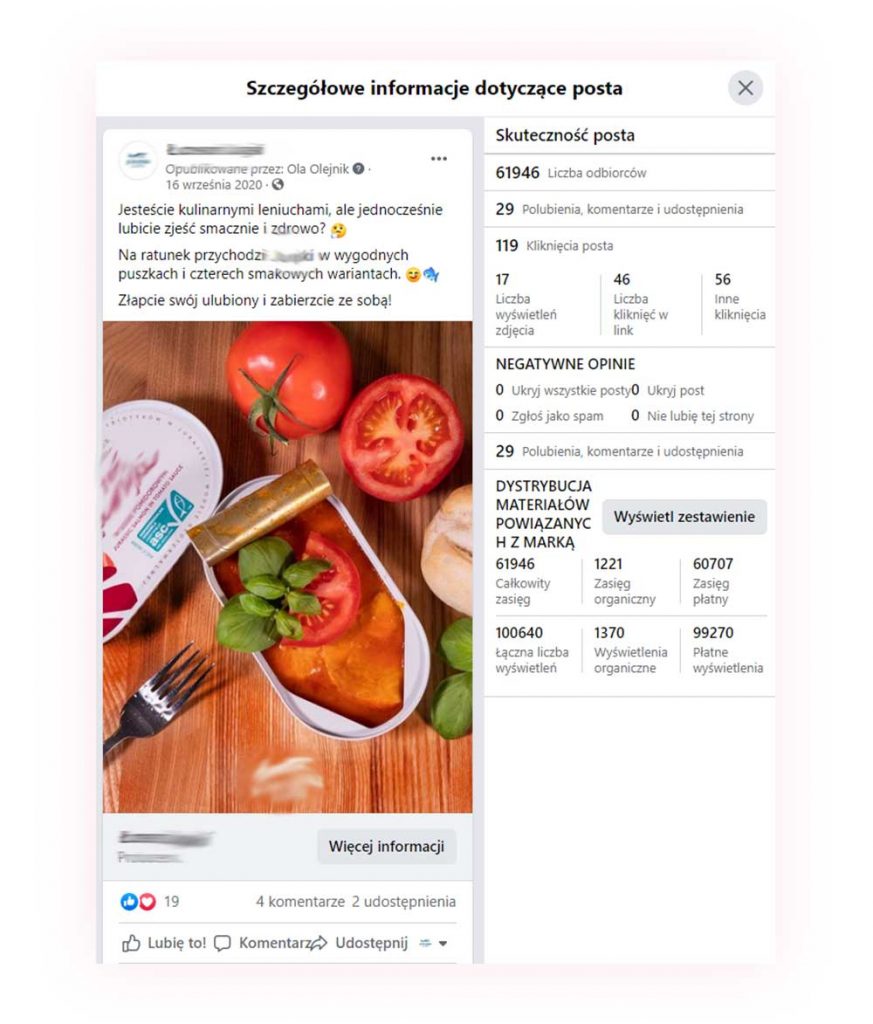Click the globe public visibility icon

tap(278, 185)
